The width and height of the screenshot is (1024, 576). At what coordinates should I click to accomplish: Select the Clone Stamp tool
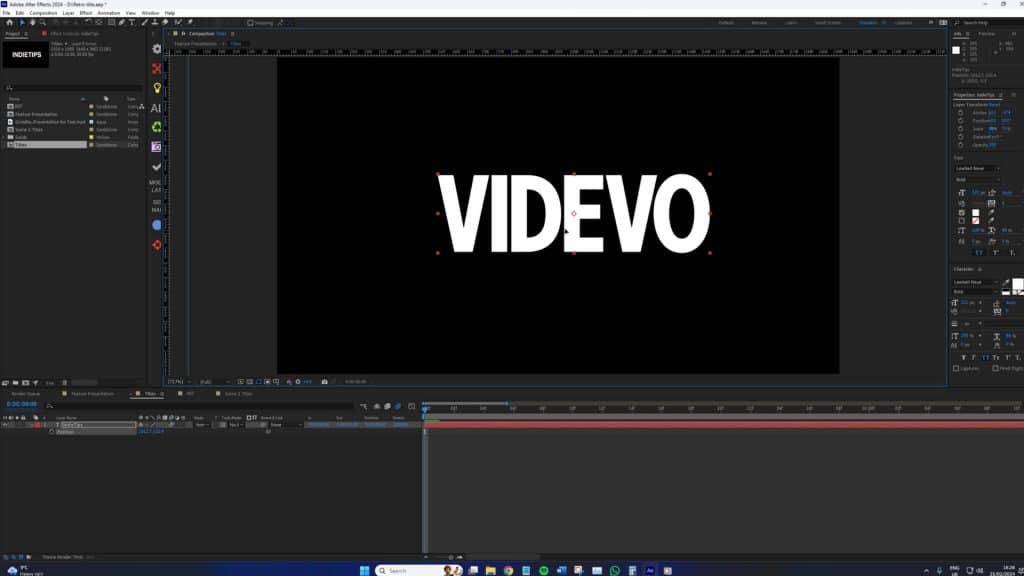coord(155,22)
